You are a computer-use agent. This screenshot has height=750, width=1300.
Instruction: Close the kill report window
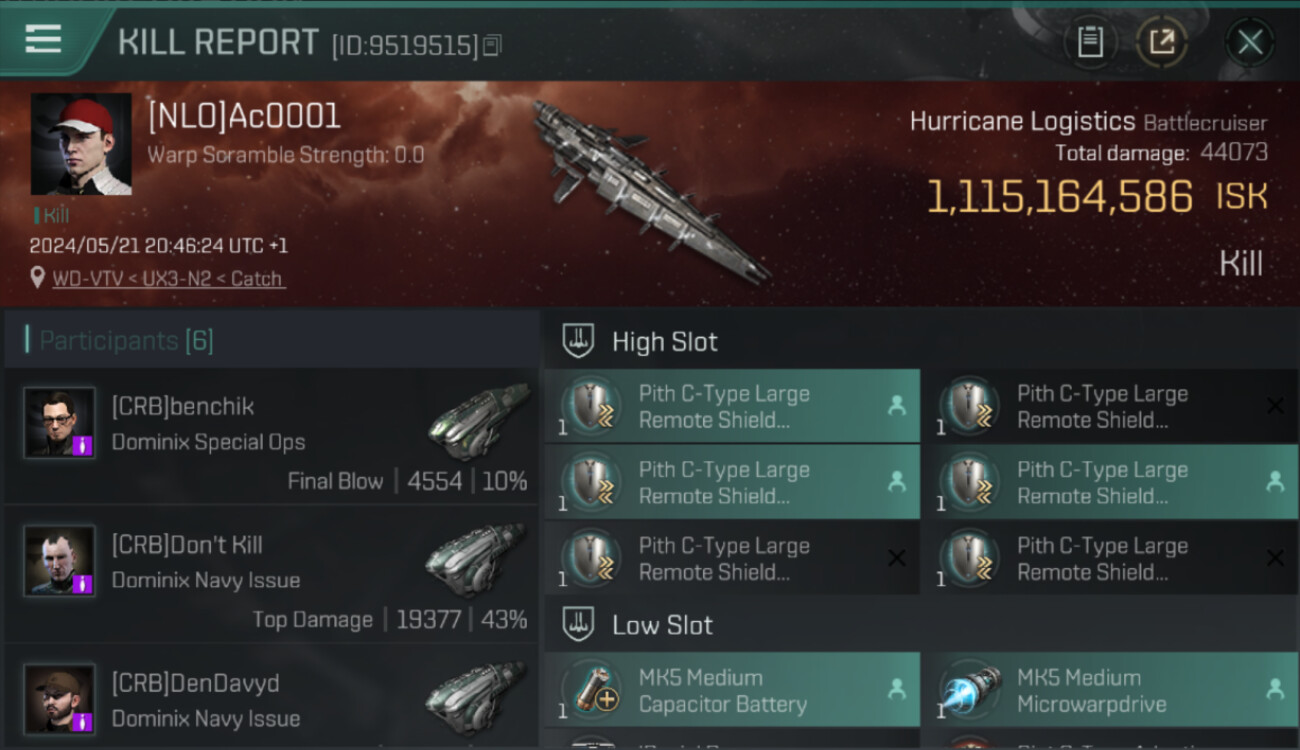(x=1249, y=42)
